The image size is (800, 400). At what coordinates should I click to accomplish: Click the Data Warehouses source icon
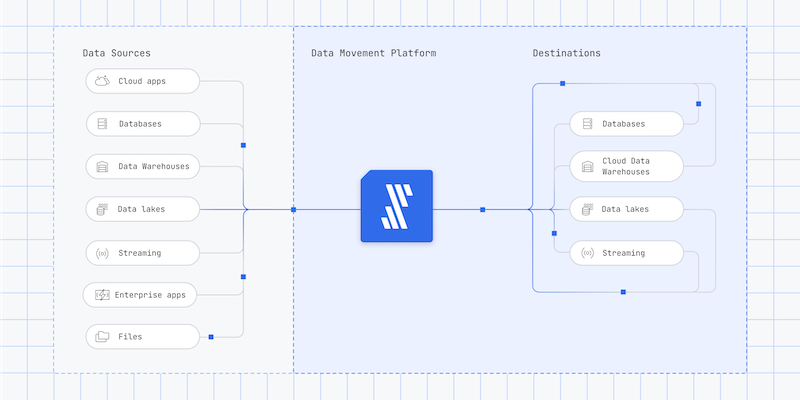click(x=102, y=166)
